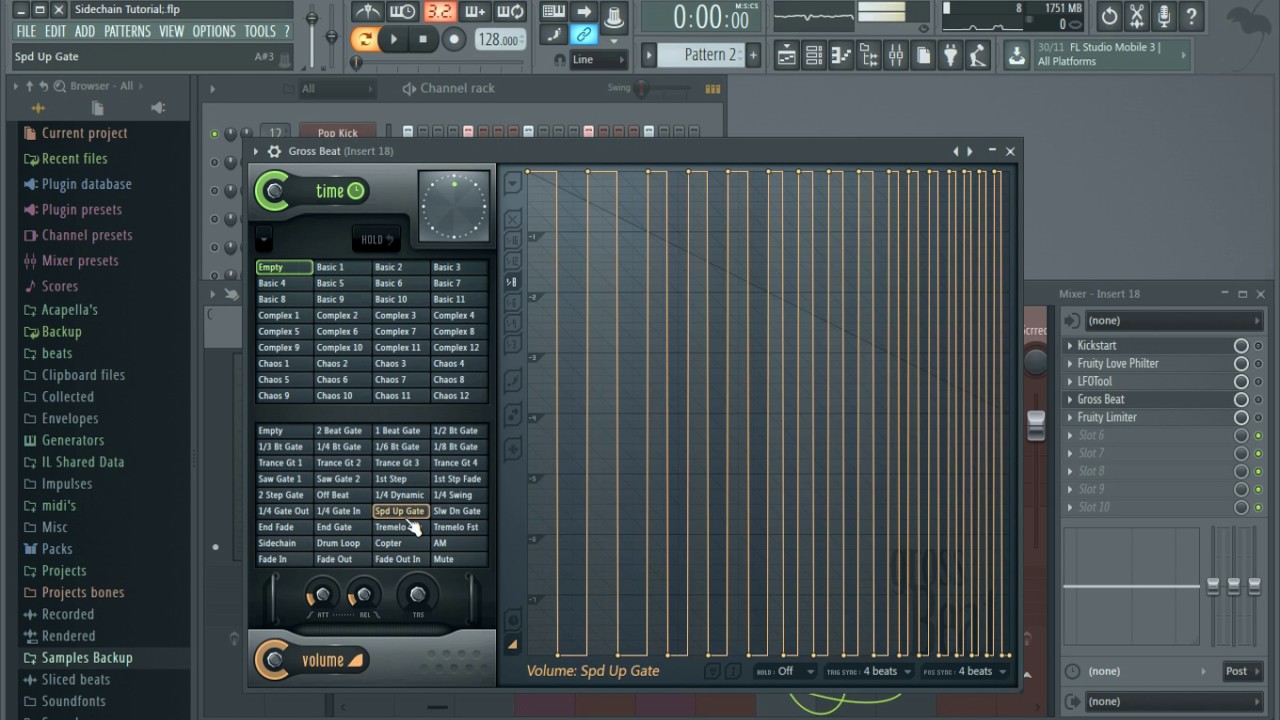Select the Mute volume preset
This screenshot has height=720, width=1280.
459,559
